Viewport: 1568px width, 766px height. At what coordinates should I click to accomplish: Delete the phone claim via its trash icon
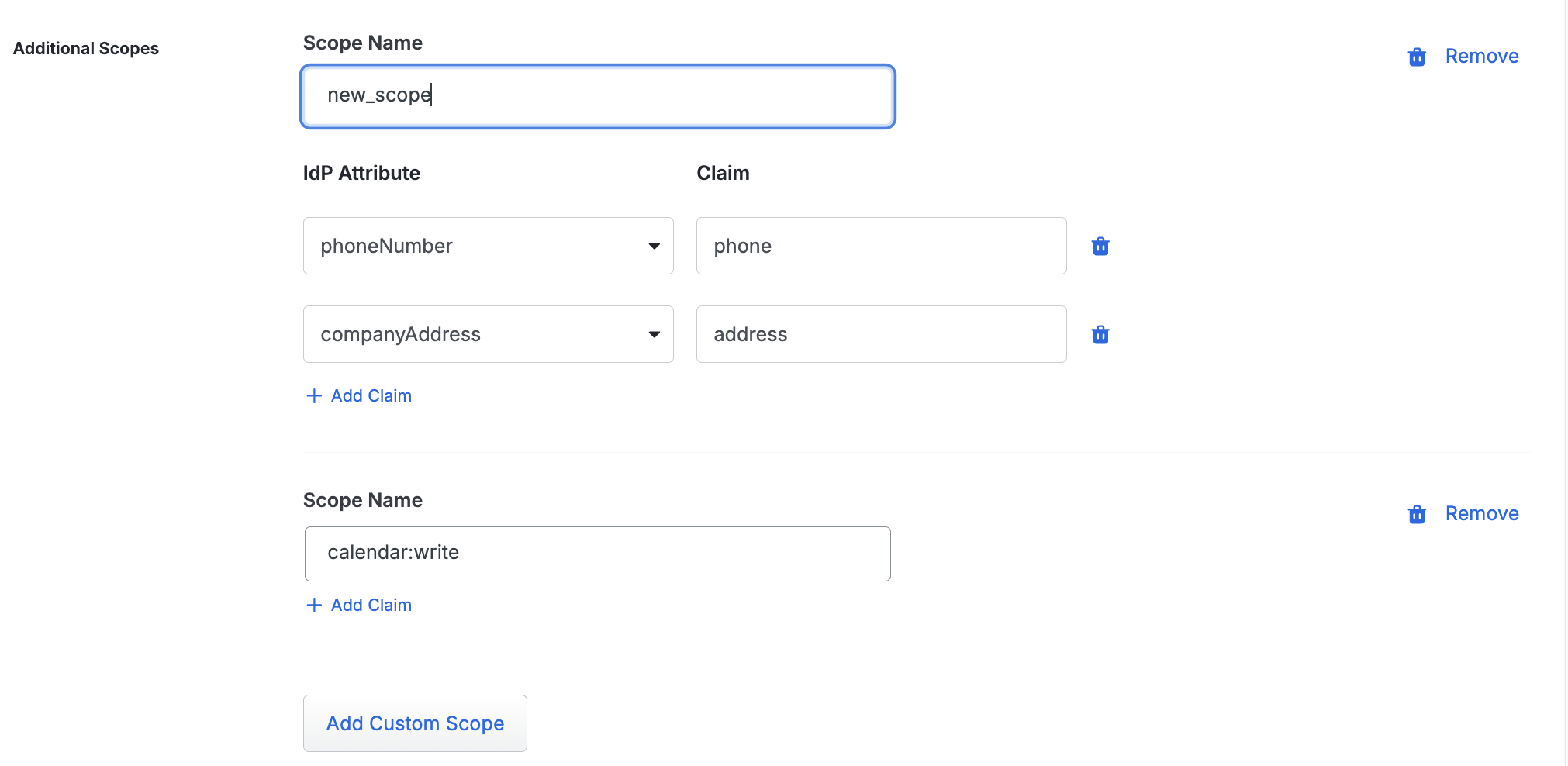tap(1100, 246)
